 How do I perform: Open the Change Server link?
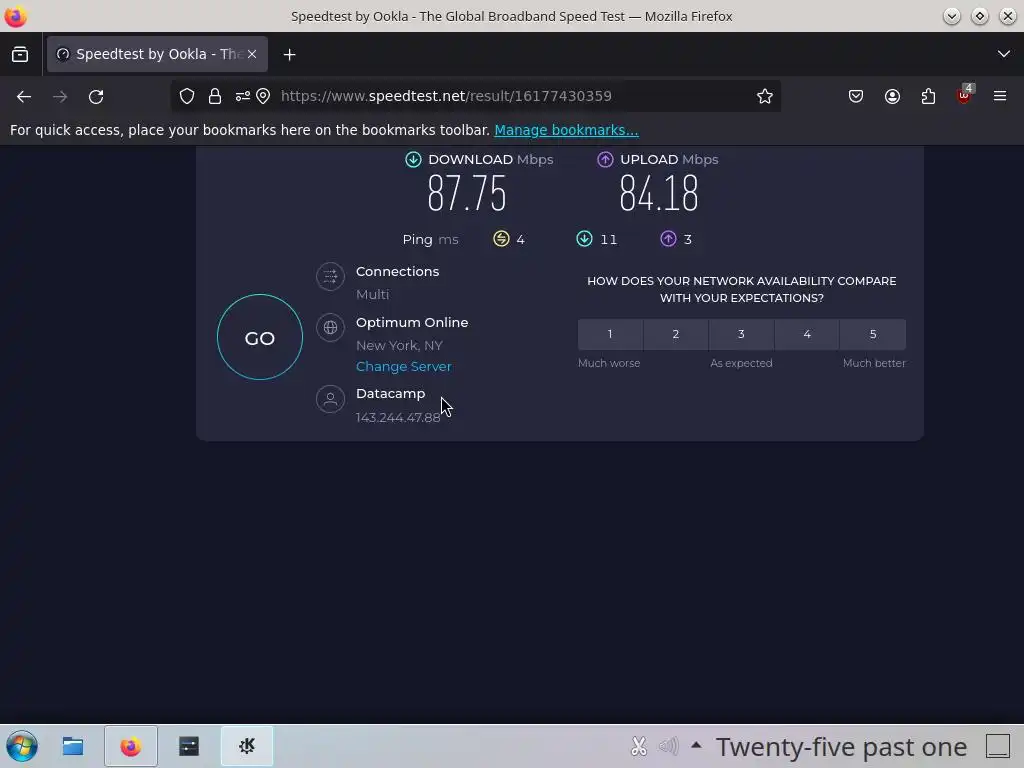tap(404, 366)
